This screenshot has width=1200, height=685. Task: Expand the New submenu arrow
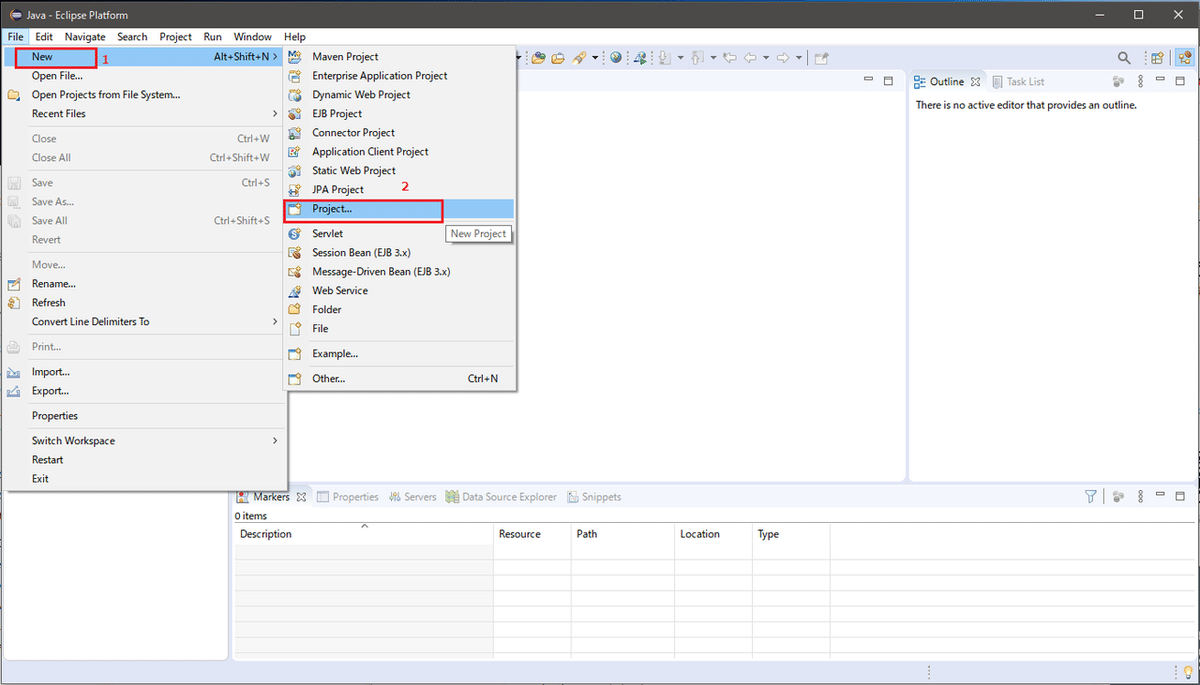point(275,57)
